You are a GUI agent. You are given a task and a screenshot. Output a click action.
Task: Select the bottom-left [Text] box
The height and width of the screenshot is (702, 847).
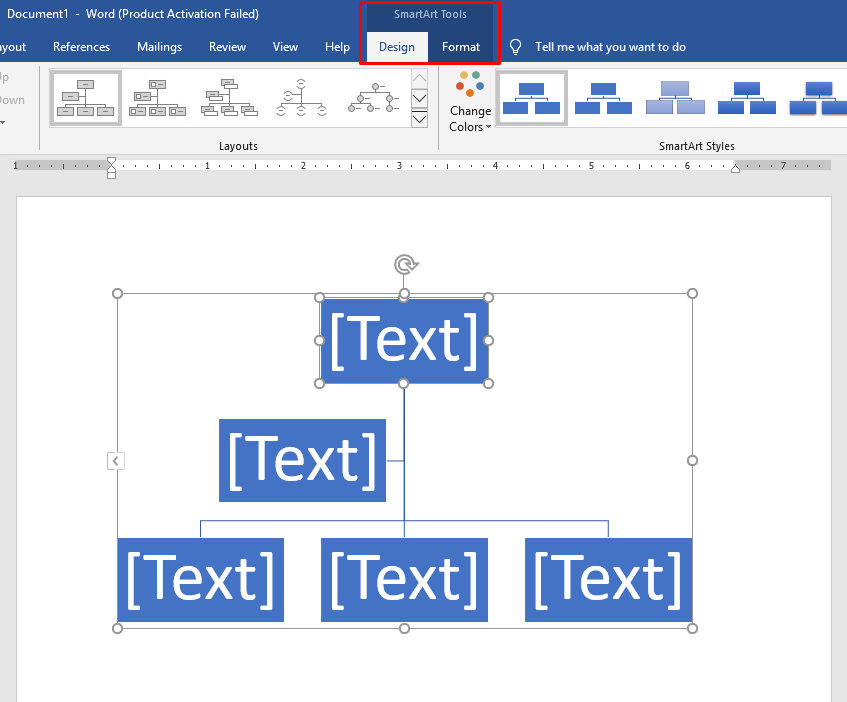point(200,580)
